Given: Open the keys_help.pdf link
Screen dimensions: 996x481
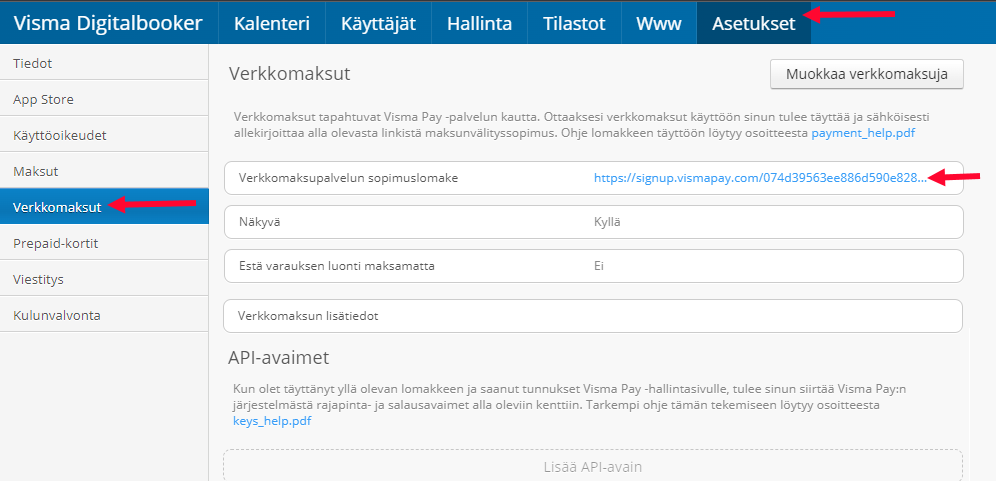Looking at the screenshot, I should pos(272,421).
